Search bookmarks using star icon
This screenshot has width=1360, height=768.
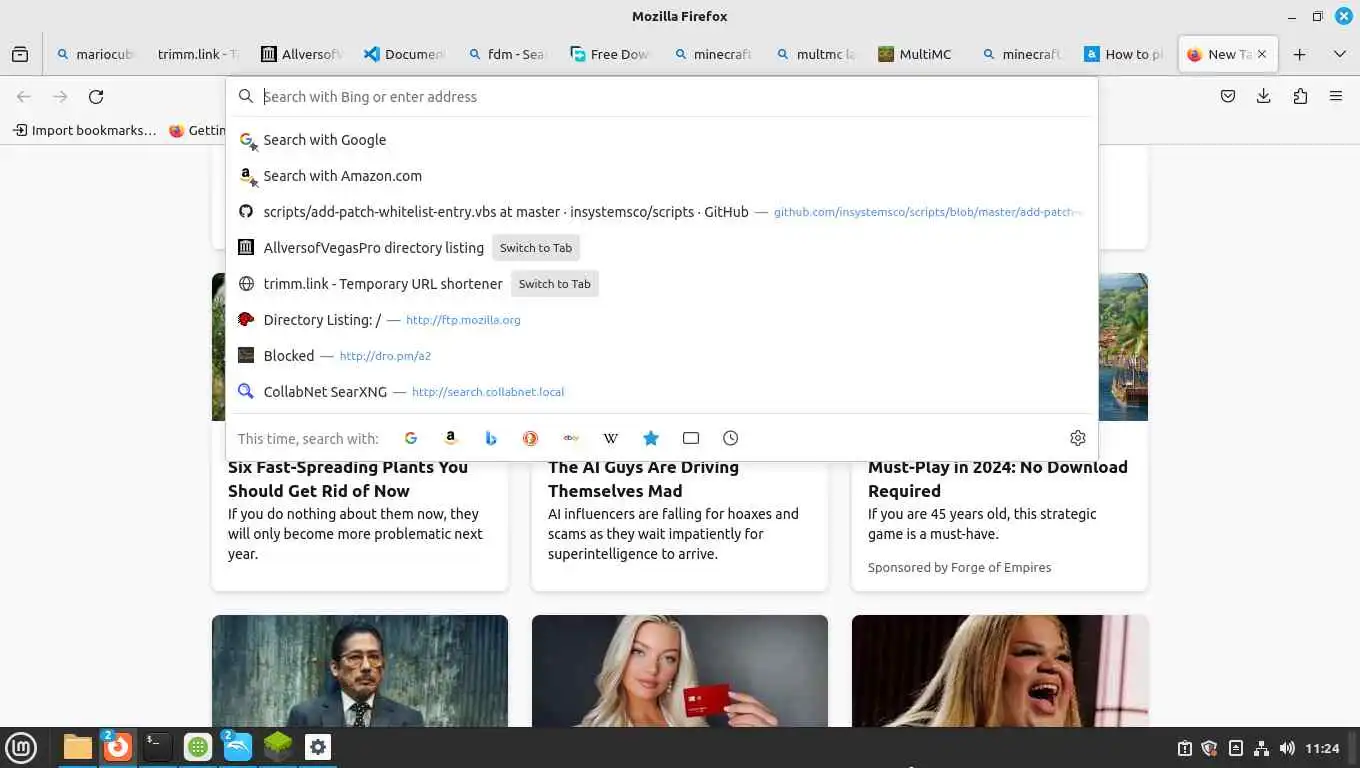[651, 438]
